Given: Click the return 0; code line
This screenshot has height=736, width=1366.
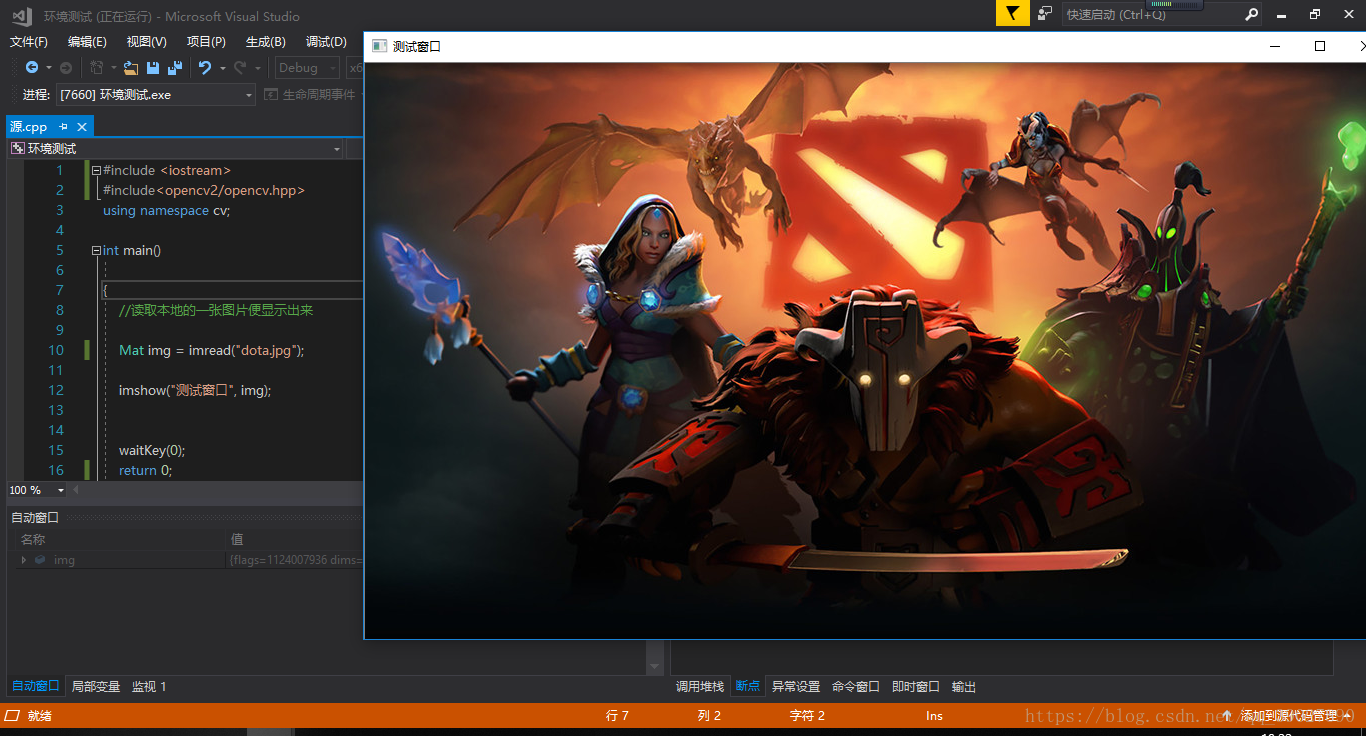Looking at the screenshot, I should point(146,470).
